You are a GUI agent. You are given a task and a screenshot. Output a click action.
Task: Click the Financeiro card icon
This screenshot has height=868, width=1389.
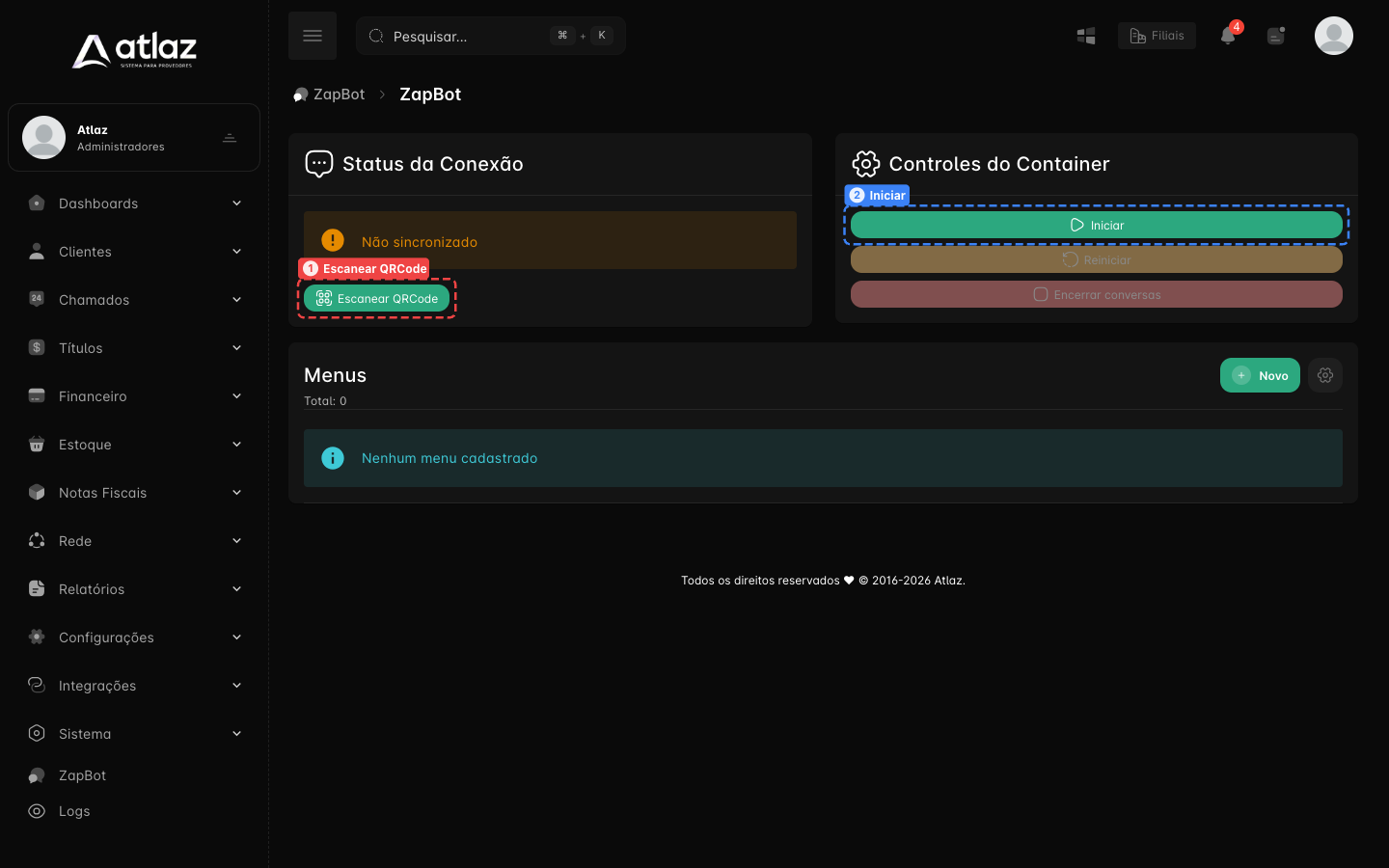coord(37,395)
